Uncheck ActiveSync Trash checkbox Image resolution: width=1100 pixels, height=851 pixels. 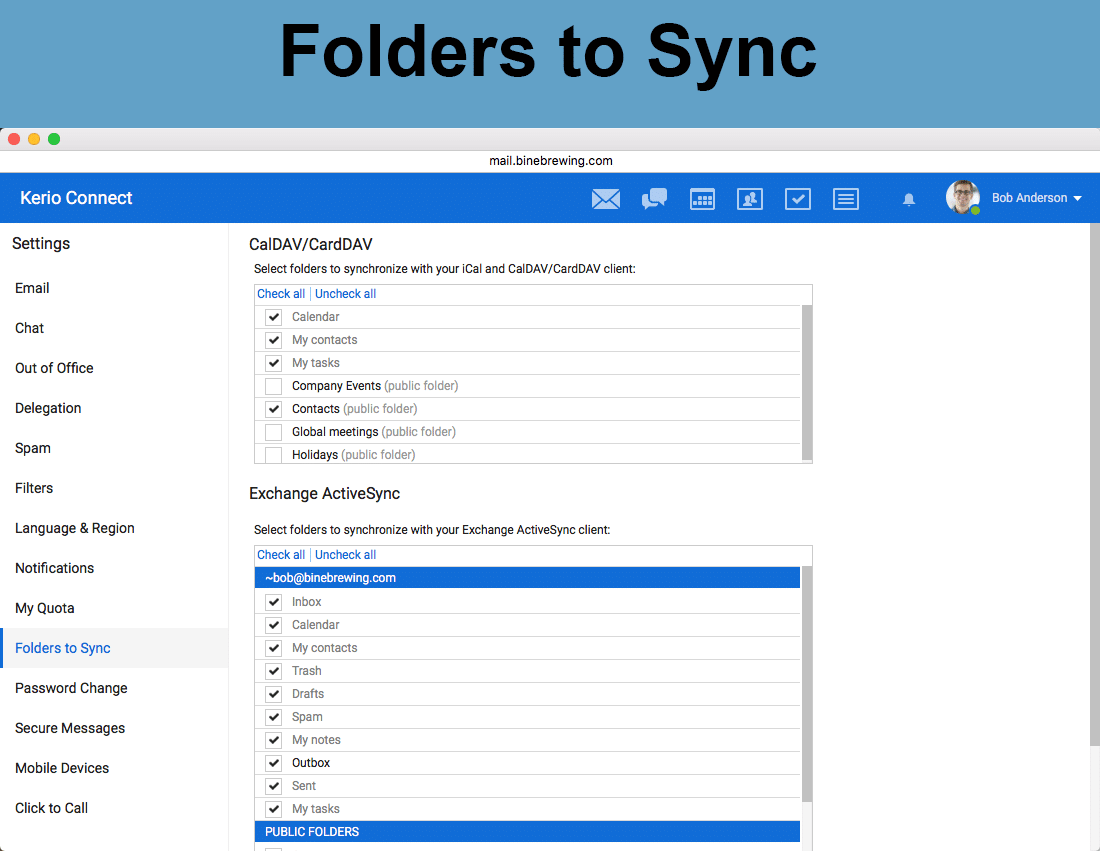click(274, 671)
